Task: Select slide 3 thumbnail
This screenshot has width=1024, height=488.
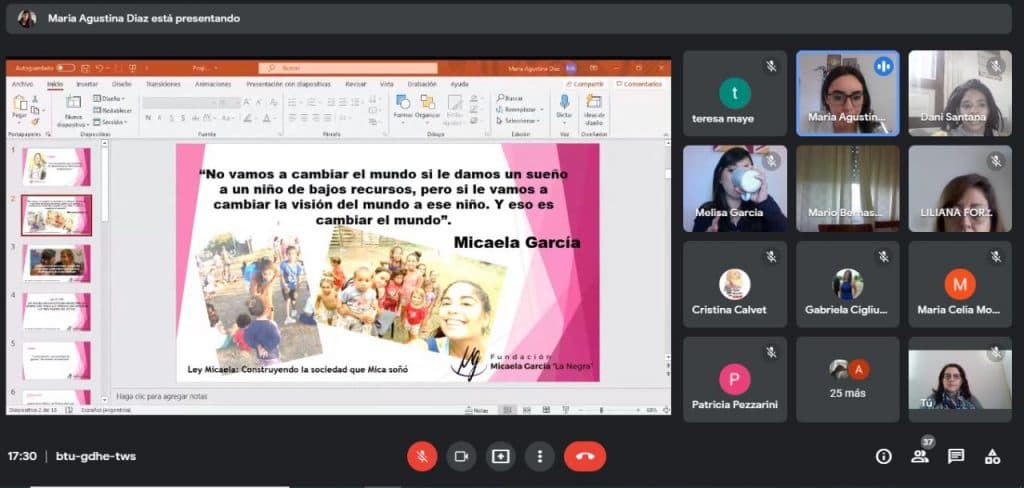Action: click(56, 263)
